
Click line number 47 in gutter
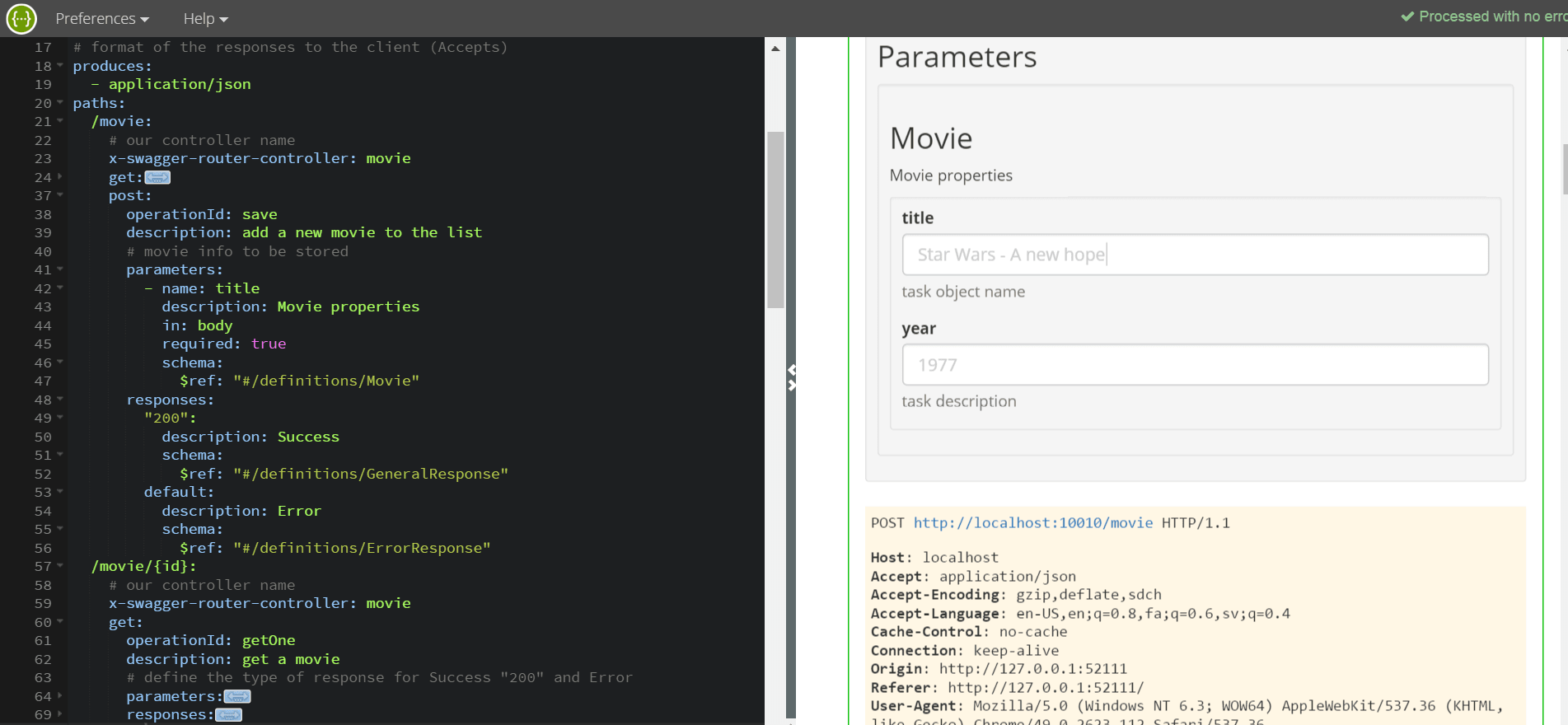pyautogui.click(x=43, y=381)
